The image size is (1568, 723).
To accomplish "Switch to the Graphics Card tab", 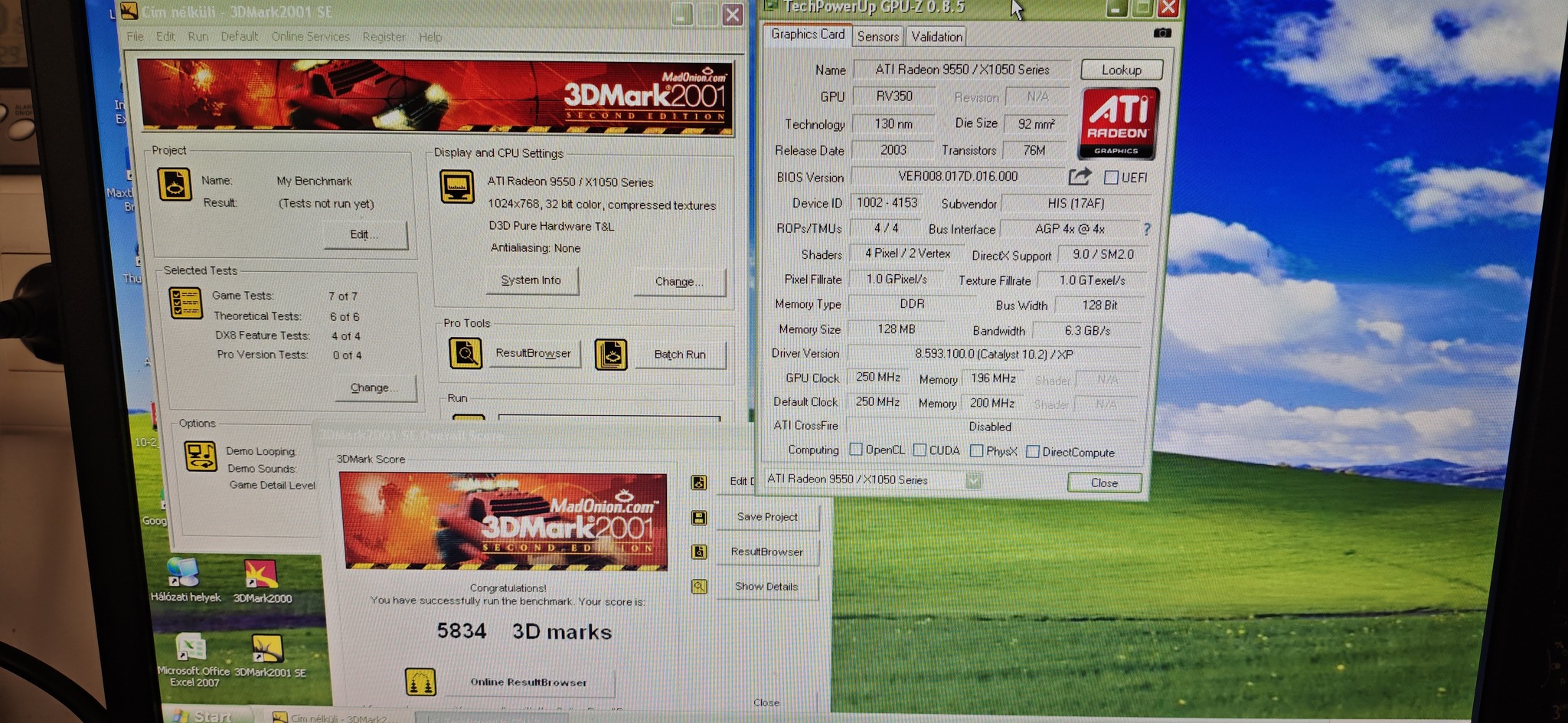I will (x=808, y=34).
